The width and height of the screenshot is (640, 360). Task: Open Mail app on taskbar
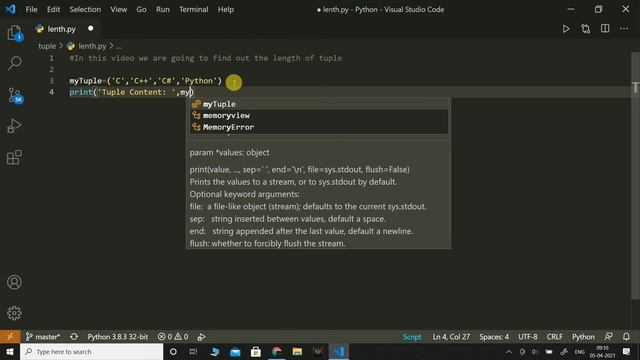235,351
